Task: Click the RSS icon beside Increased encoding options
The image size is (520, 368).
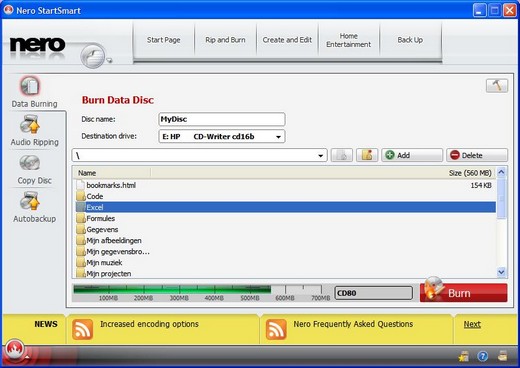Action: (x=82, y=329)
